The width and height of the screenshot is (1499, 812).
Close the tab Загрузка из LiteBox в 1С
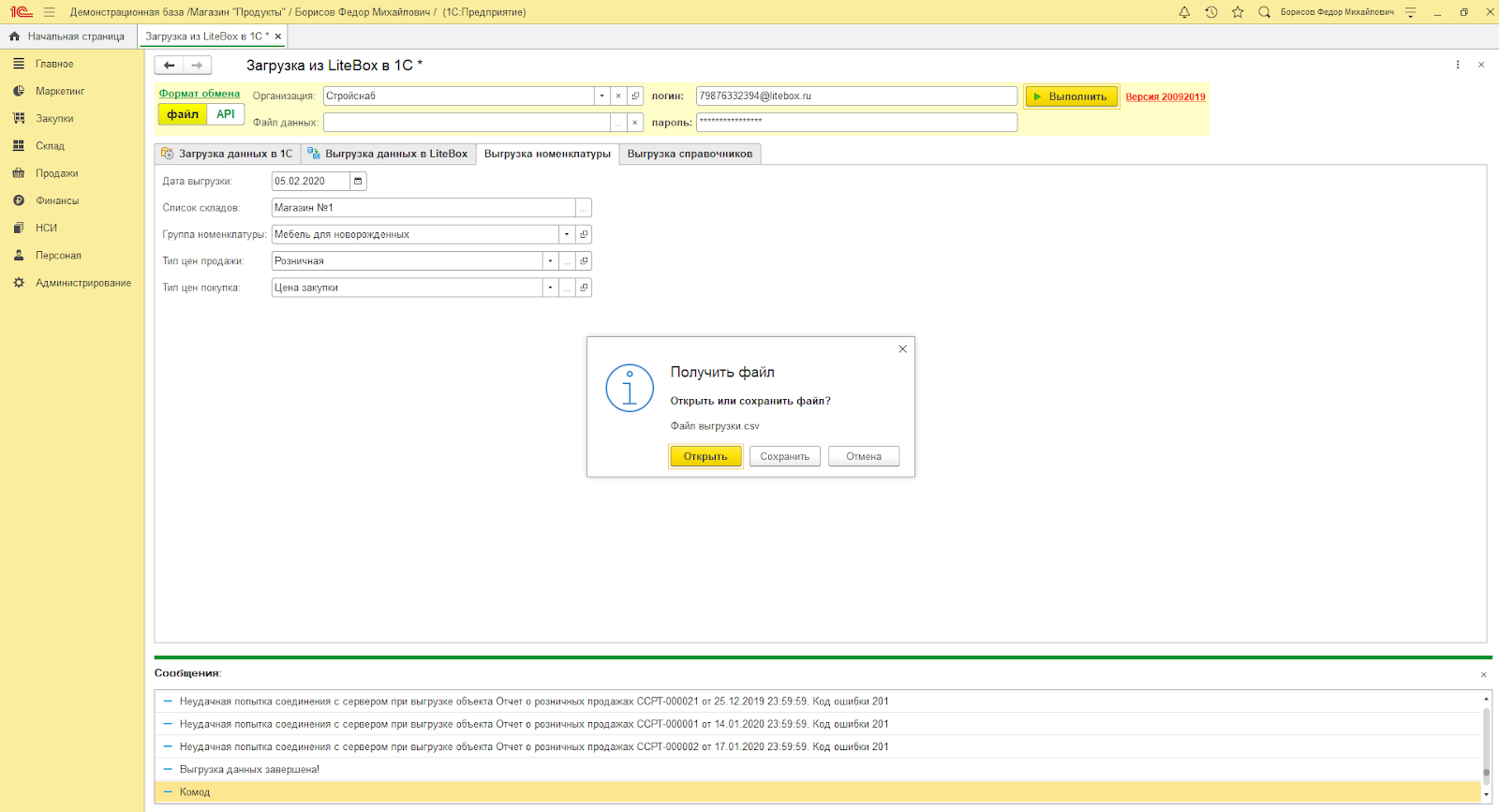(278, 37)
